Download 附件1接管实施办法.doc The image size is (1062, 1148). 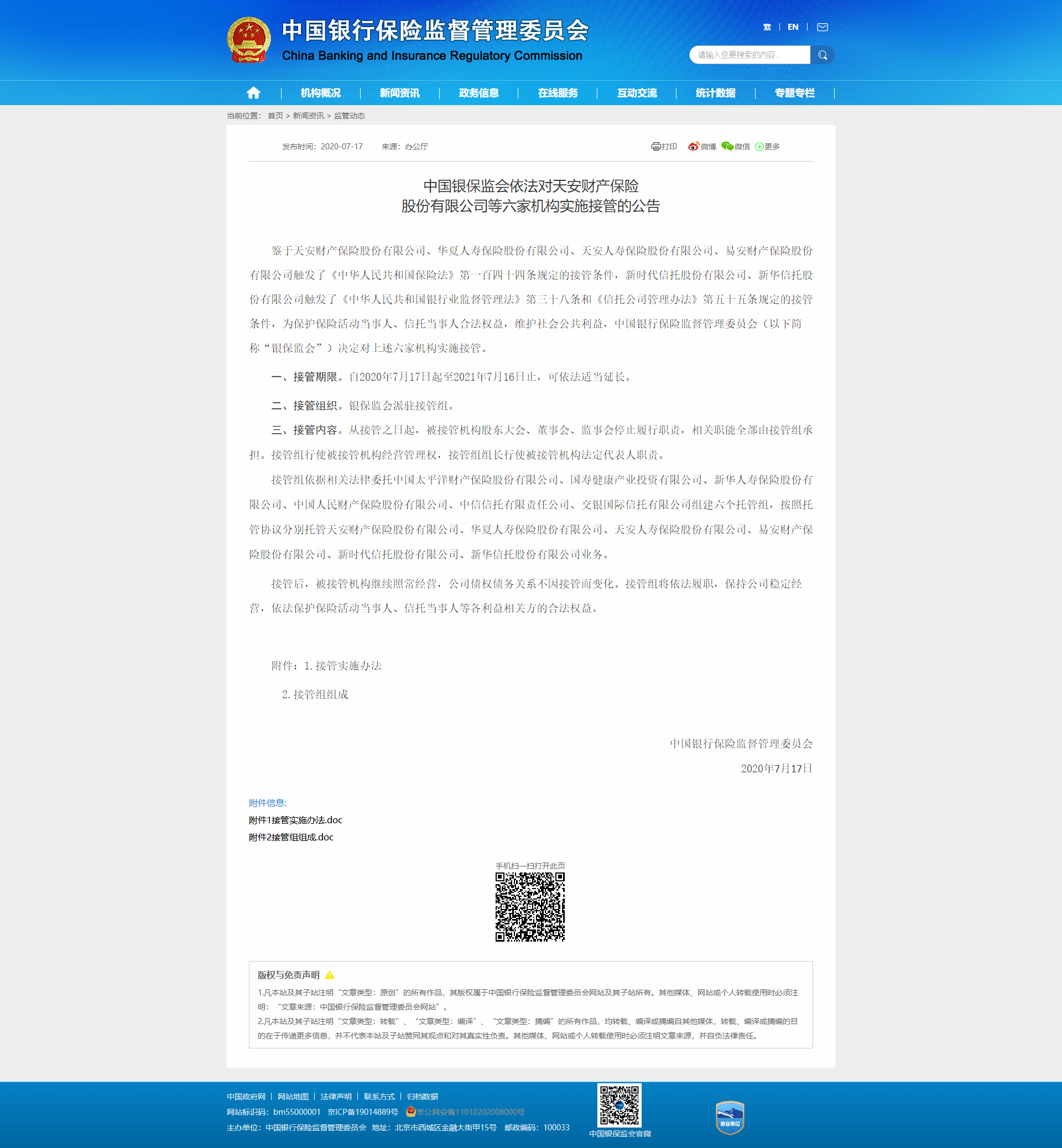tap(295, 820)
